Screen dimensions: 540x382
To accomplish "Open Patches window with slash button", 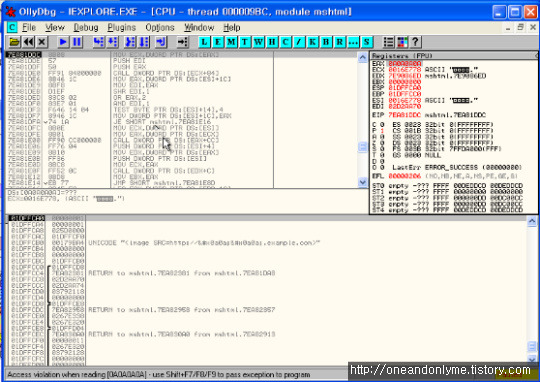I will pyautogui.click(x=299, y=42).
